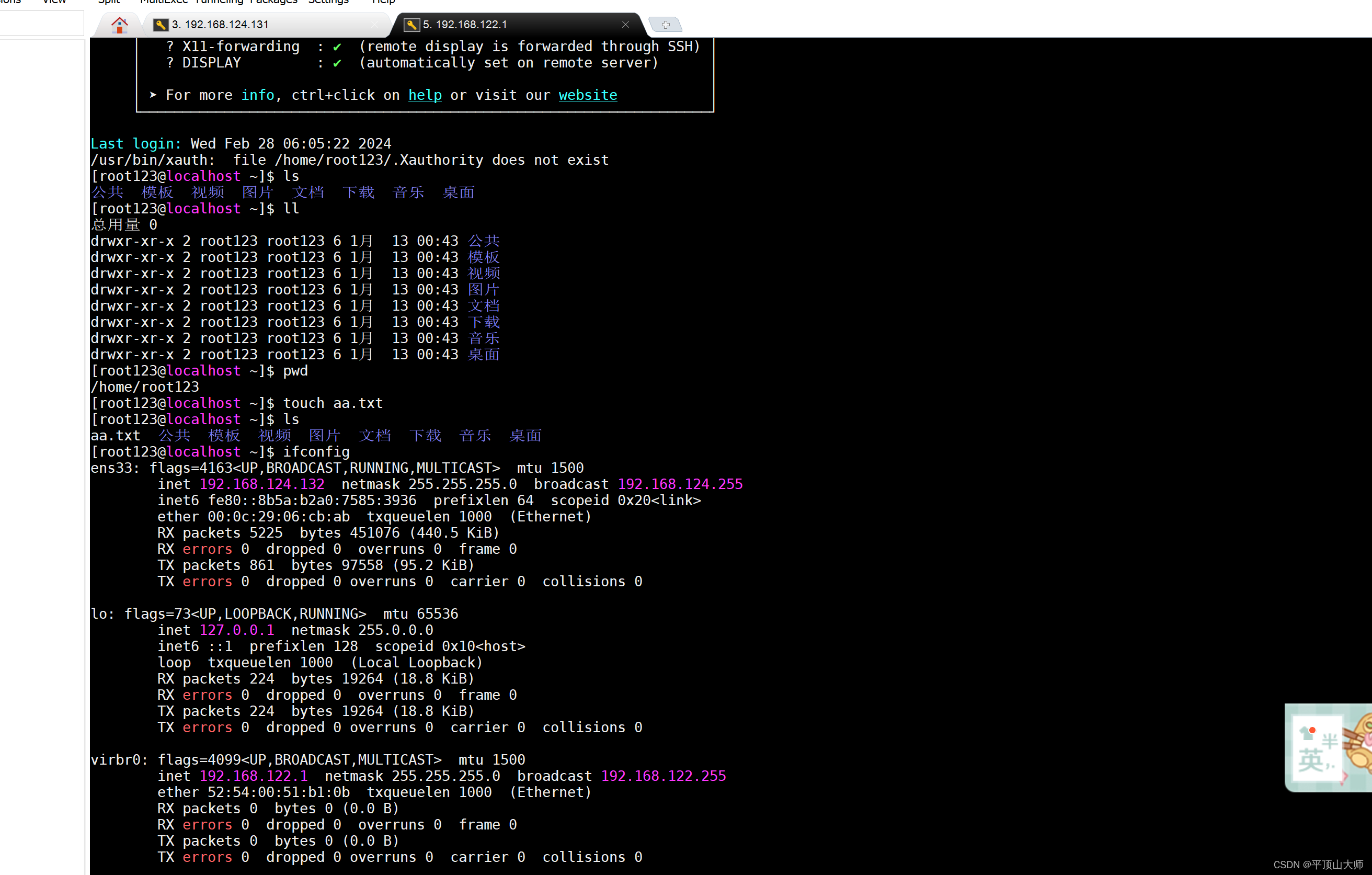Screen dimensions: 1372x875
Task: Click the translation widget in bottom right corner
Action: point(1328,747)
